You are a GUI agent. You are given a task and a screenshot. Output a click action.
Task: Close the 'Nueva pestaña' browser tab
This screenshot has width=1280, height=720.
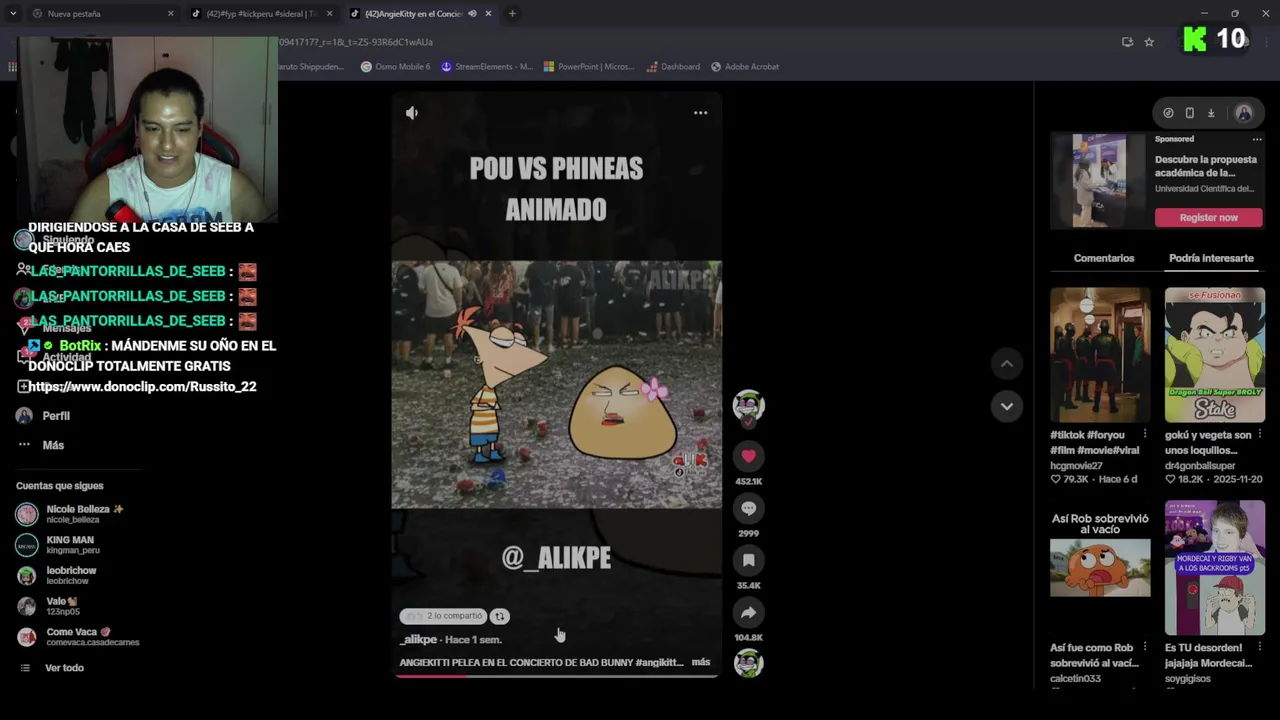170,14
